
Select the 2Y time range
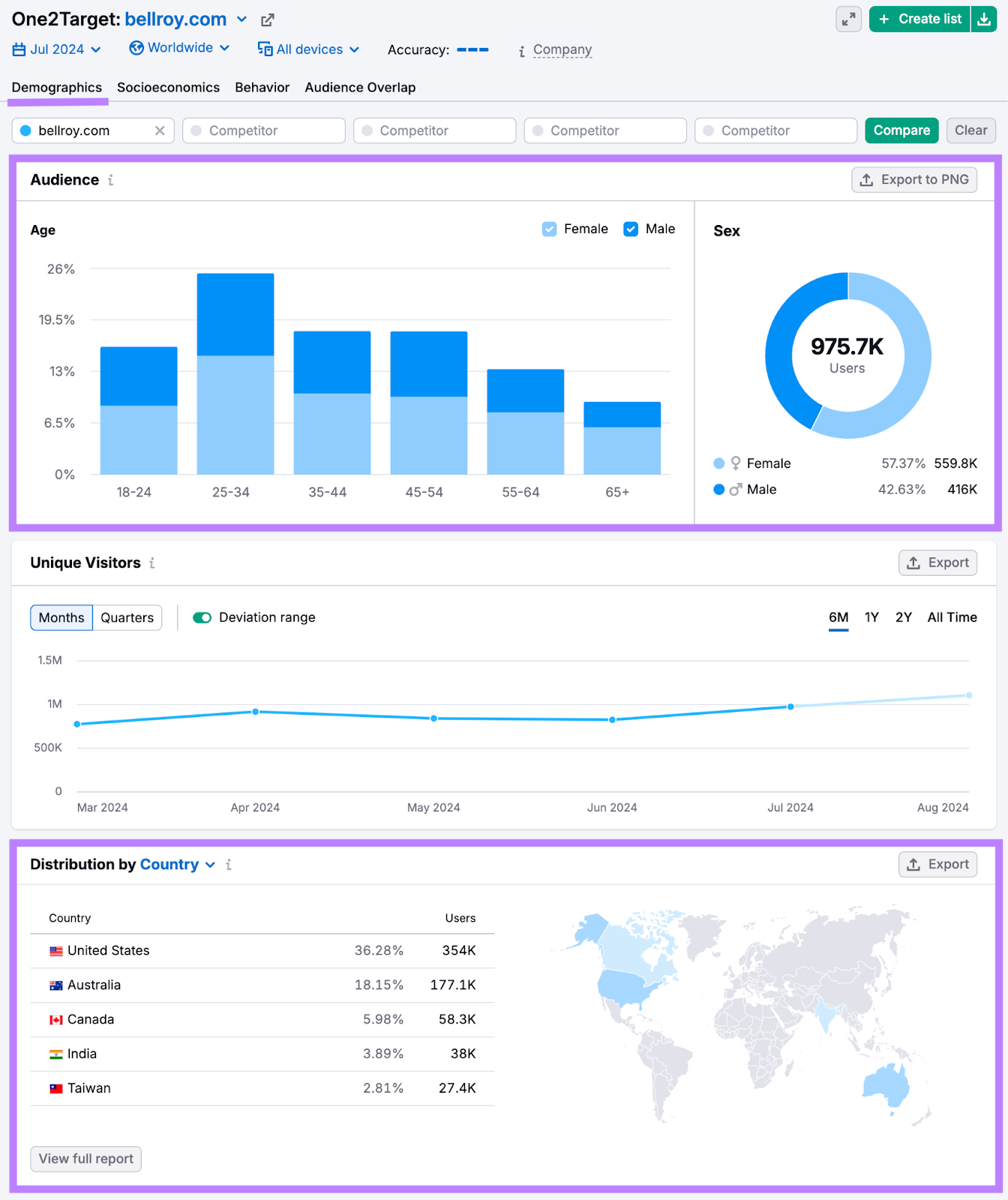pyautogui.click(x=904, y=617)
